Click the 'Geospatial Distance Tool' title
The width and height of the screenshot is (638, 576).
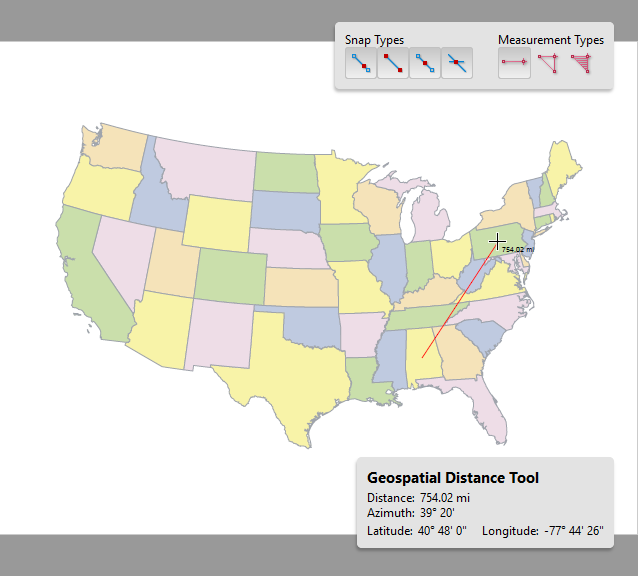pos(453,478)
